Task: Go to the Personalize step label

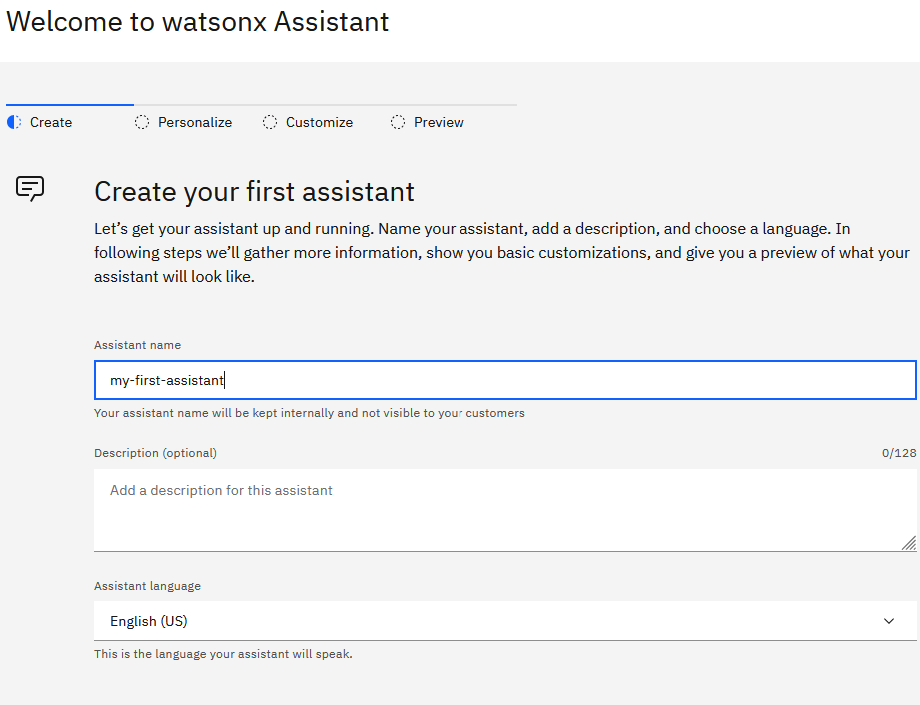Action: click(195, 122)
